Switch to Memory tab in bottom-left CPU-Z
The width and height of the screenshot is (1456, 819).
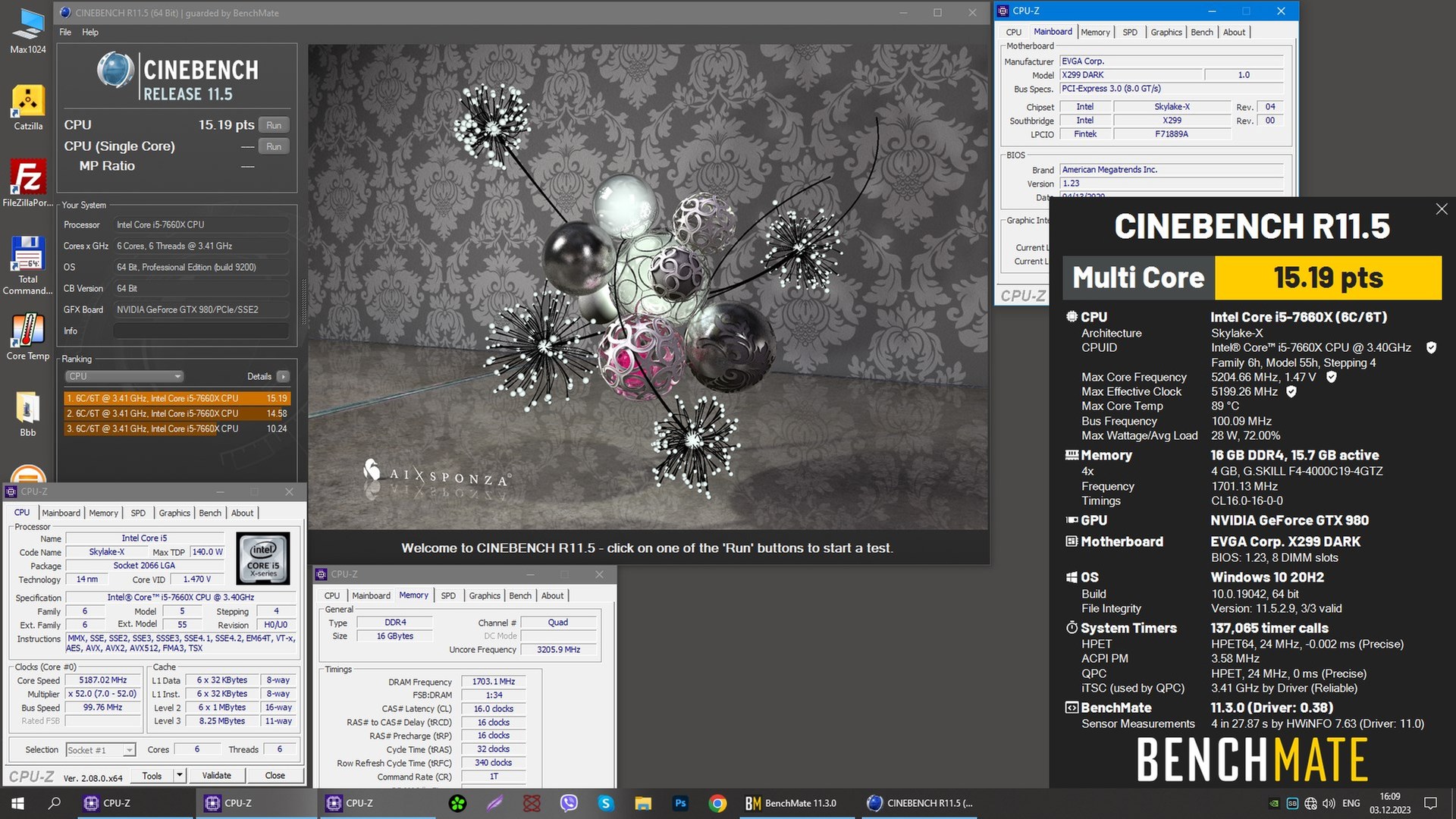103,513
